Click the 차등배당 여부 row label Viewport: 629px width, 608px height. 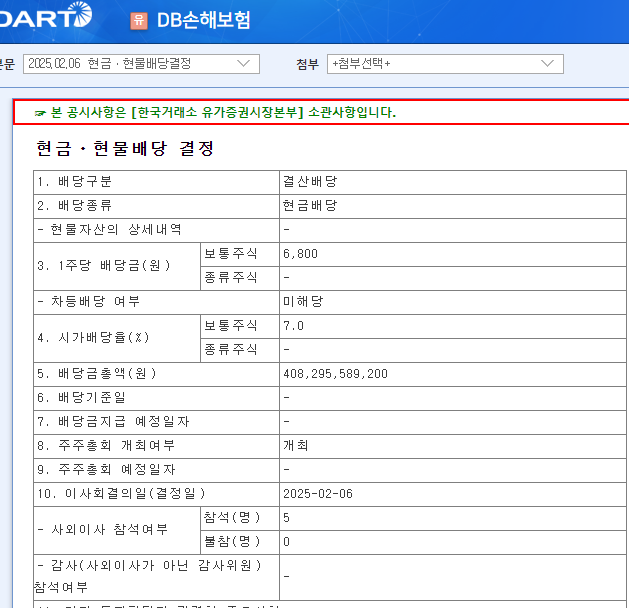(89, 302)
